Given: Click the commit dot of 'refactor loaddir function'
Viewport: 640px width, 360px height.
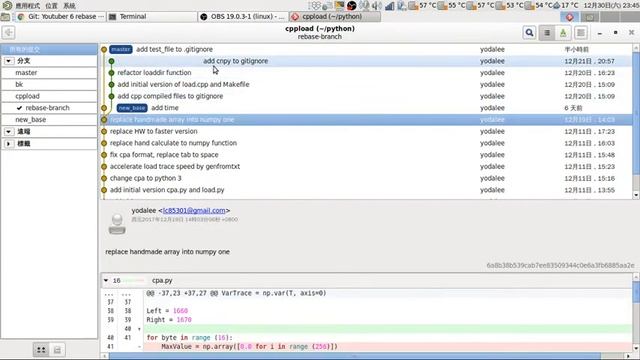Looking at the screenshot, I should 111,73.
